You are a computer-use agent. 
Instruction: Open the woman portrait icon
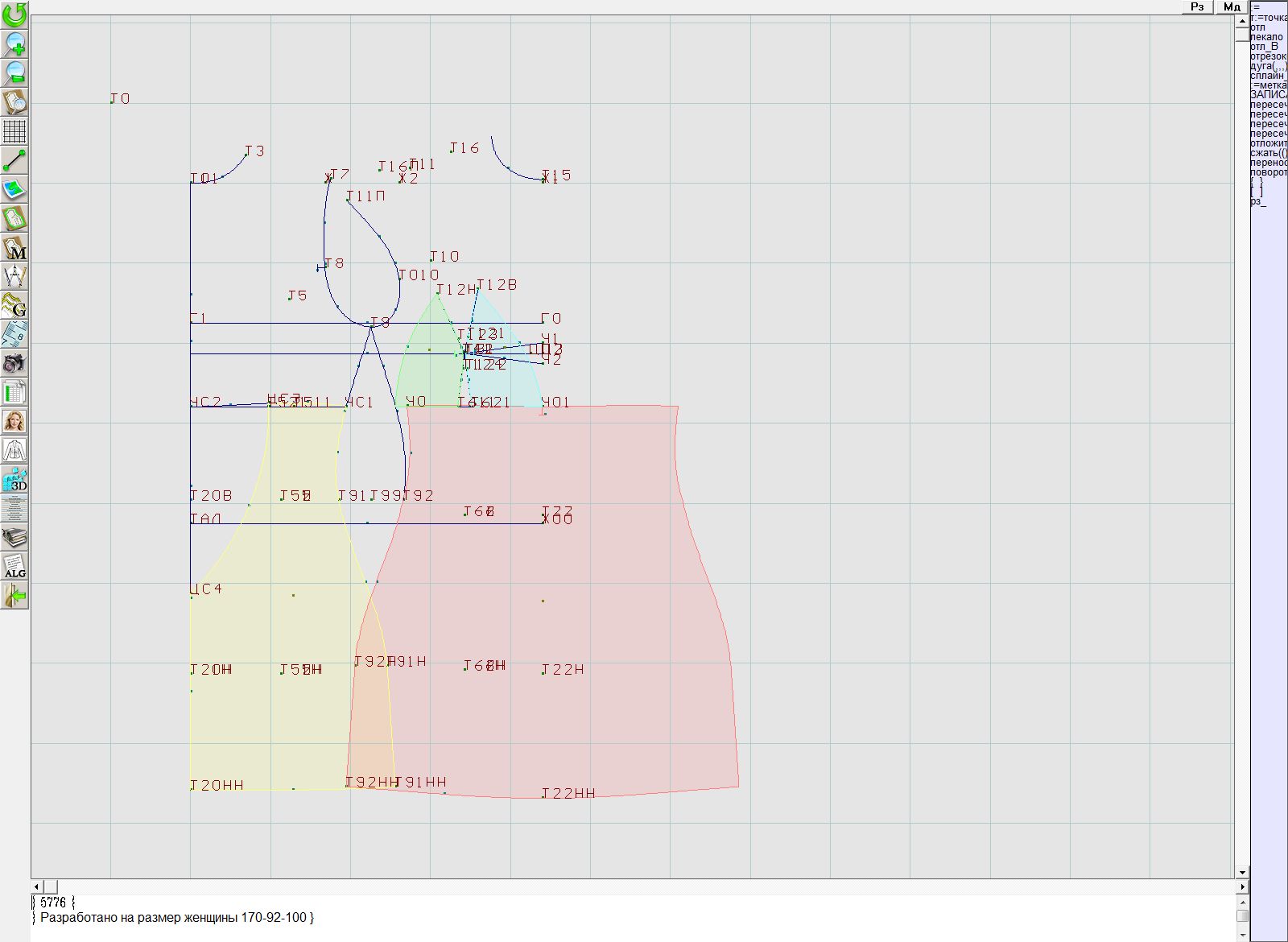[x=14, y=421]
